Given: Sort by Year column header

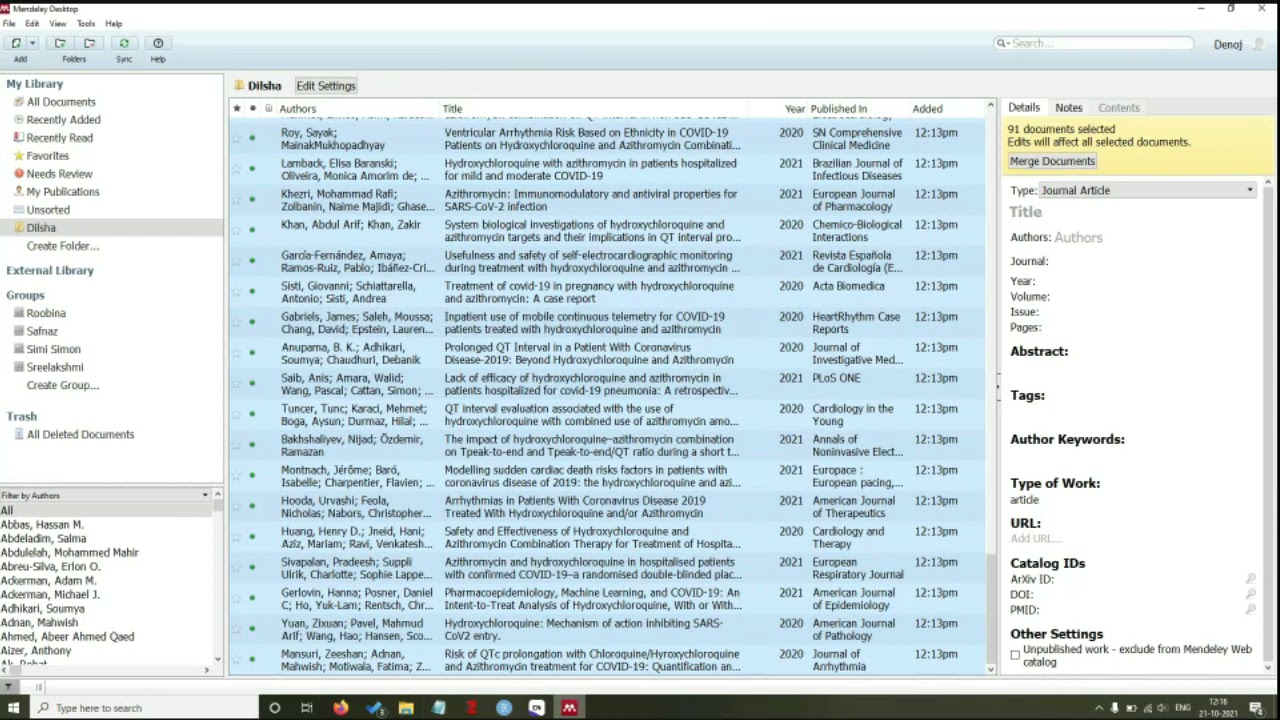Looking at the screenshot, I should [x=793, y=108].
